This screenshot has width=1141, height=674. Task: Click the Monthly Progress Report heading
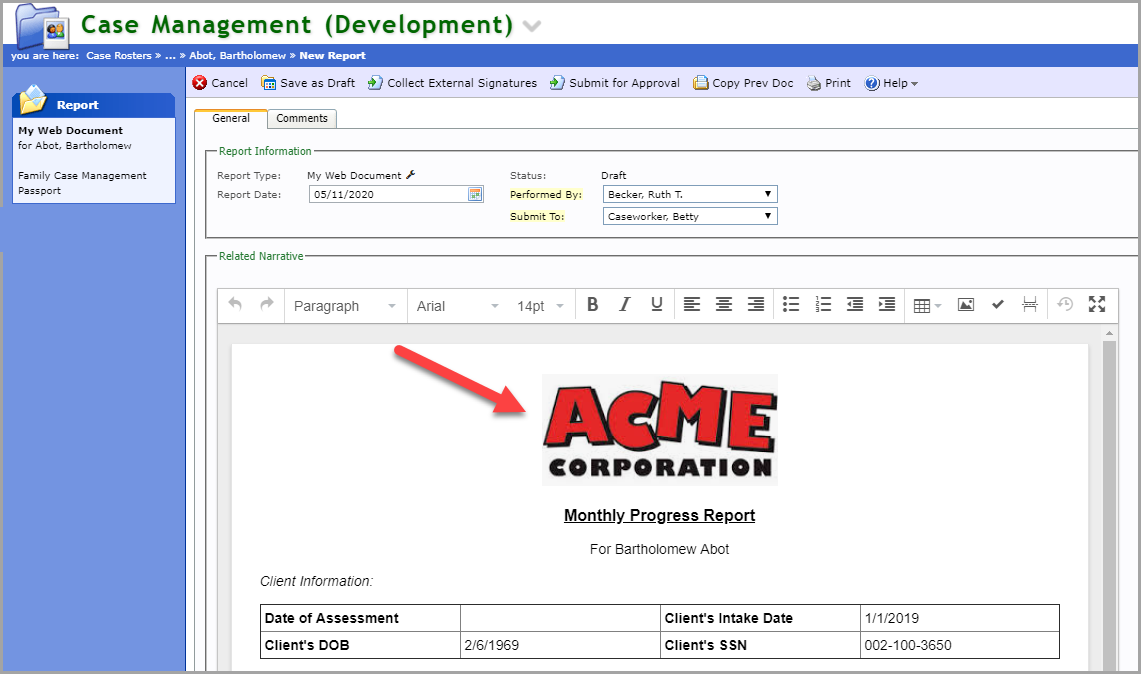[x=659, y=515]
